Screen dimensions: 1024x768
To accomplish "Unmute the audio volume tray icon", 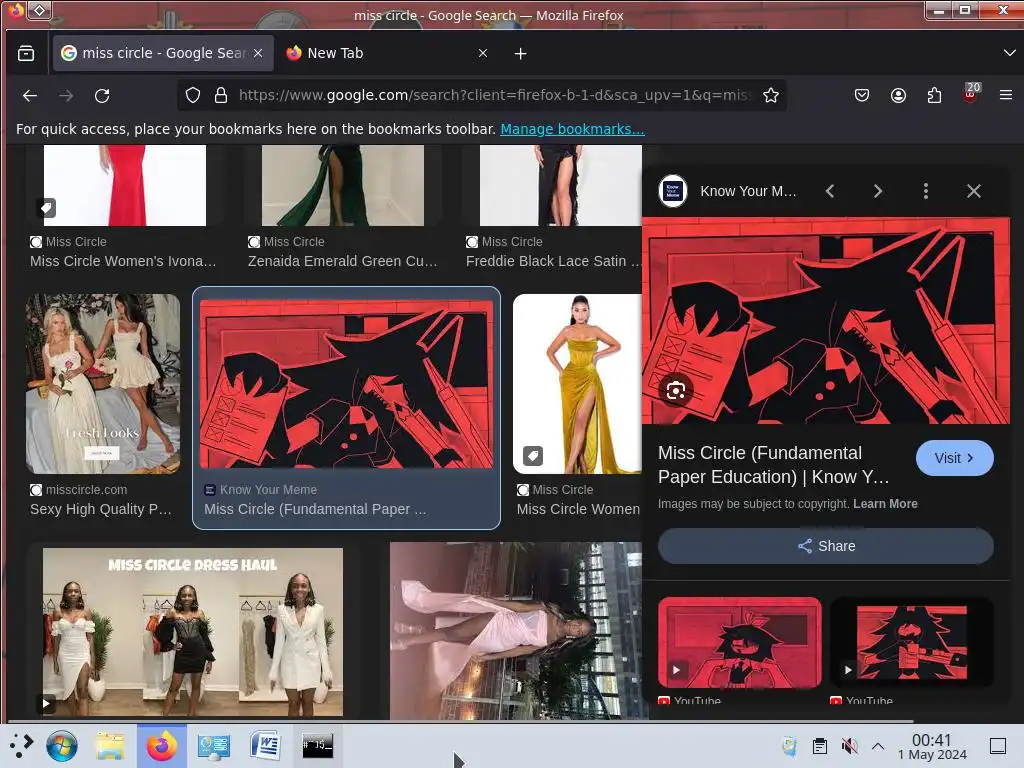I will pyautogui.click(x=849, y=745).
